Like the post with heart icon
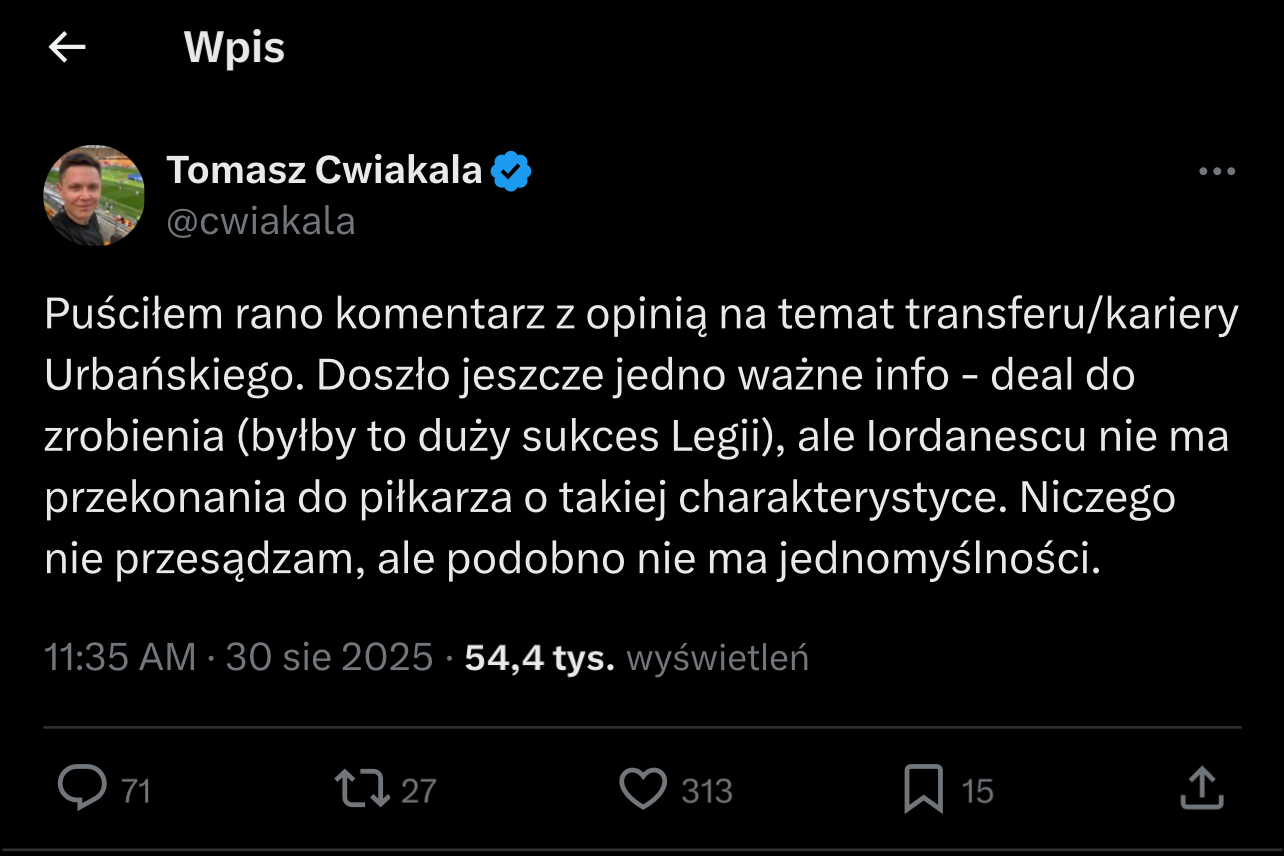1284x856 pixels. tap(642, 789)
